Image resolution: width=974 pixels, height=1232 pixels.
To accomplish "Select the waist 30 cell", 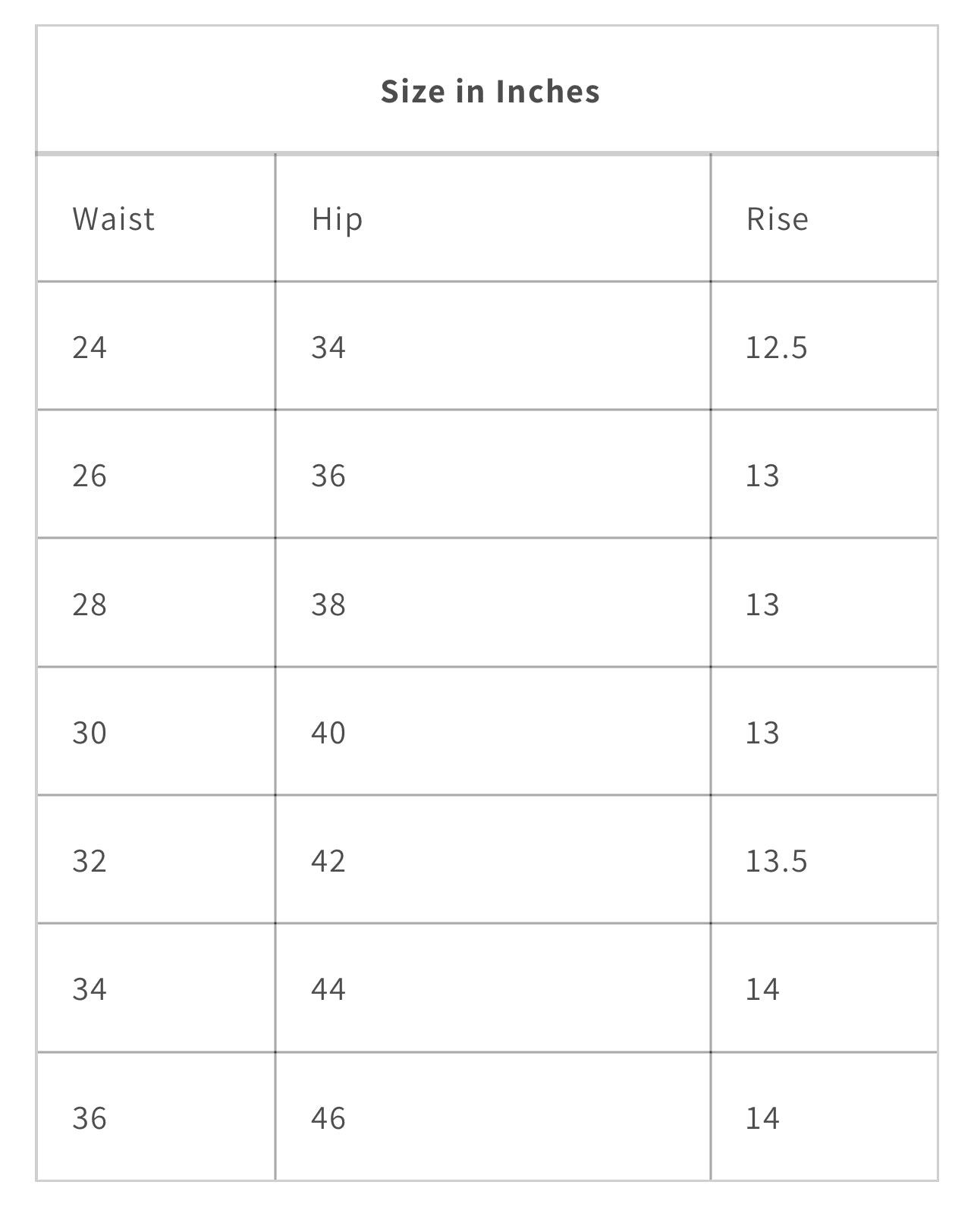I will [90, 733].
